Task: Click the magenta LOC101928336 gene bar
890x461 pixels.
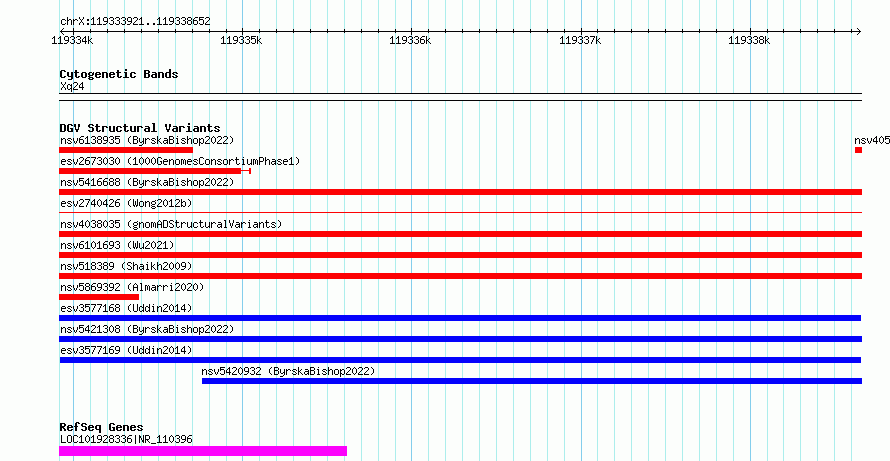Action: (x=203, y=451)
